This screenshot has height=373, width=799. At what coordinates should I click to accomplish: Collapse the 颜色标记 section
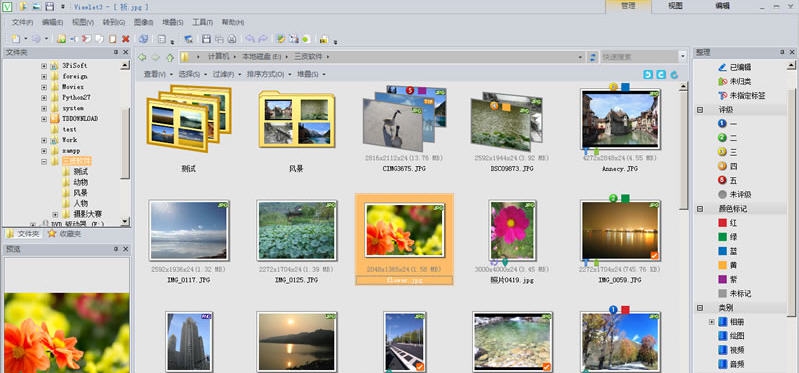(x=700, y=209)
